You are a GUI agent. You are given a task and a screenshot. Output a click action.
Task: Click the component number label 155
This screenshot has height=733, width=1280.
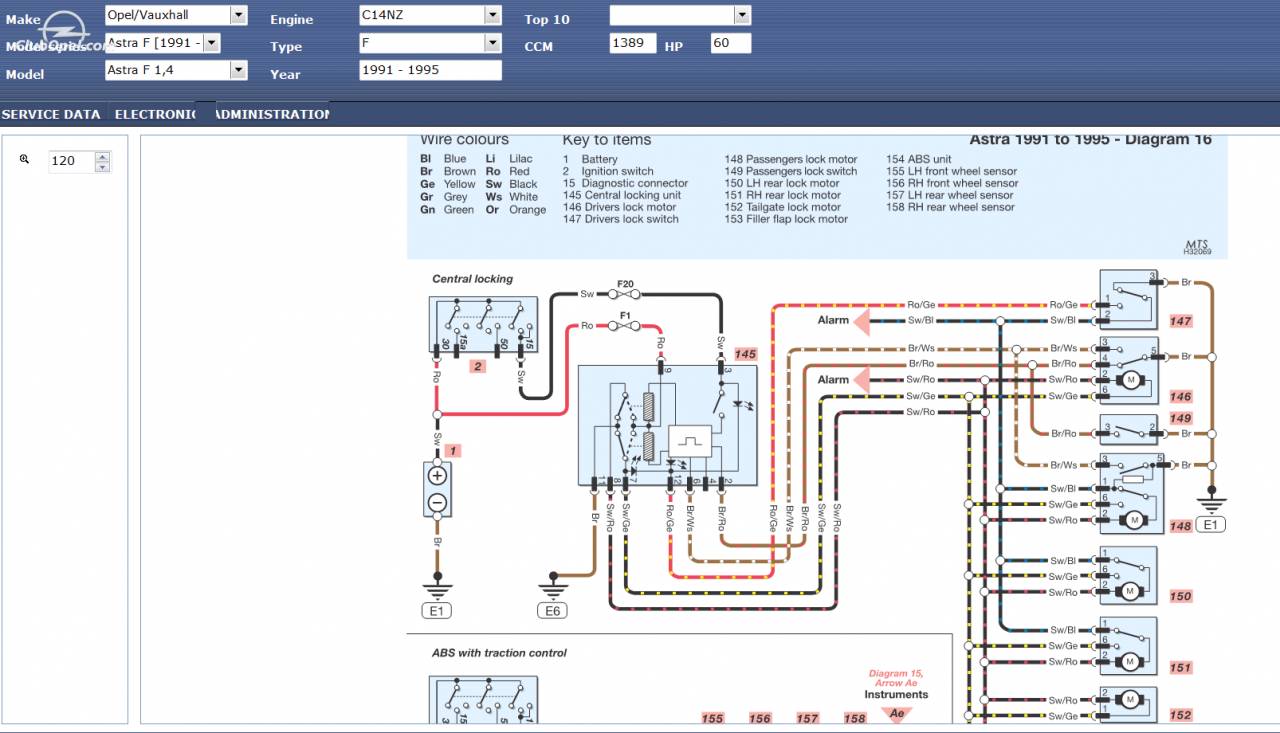(712, 718)
